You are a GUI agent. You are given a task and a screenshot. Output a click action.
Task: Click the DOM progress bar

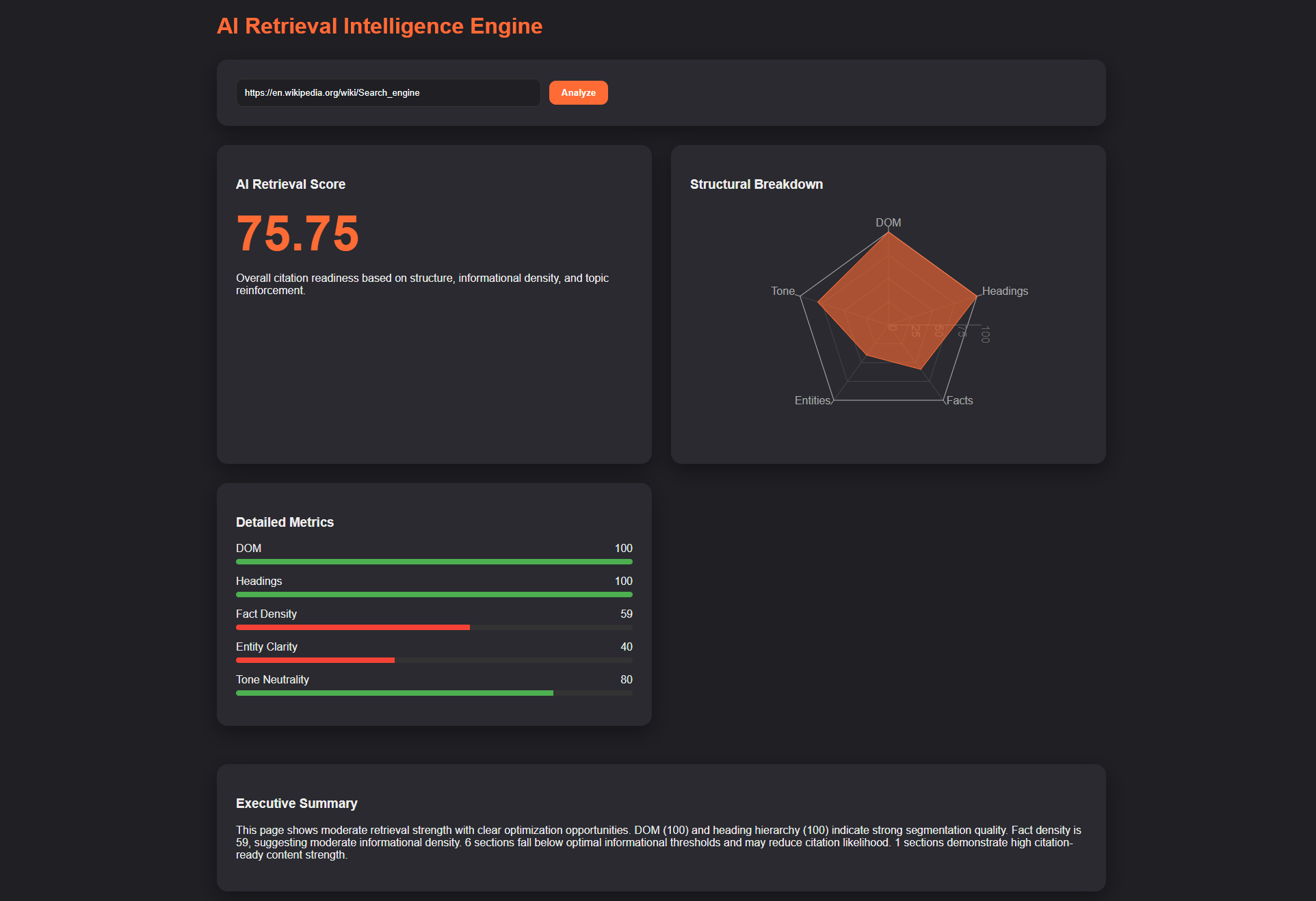[434, 561]
